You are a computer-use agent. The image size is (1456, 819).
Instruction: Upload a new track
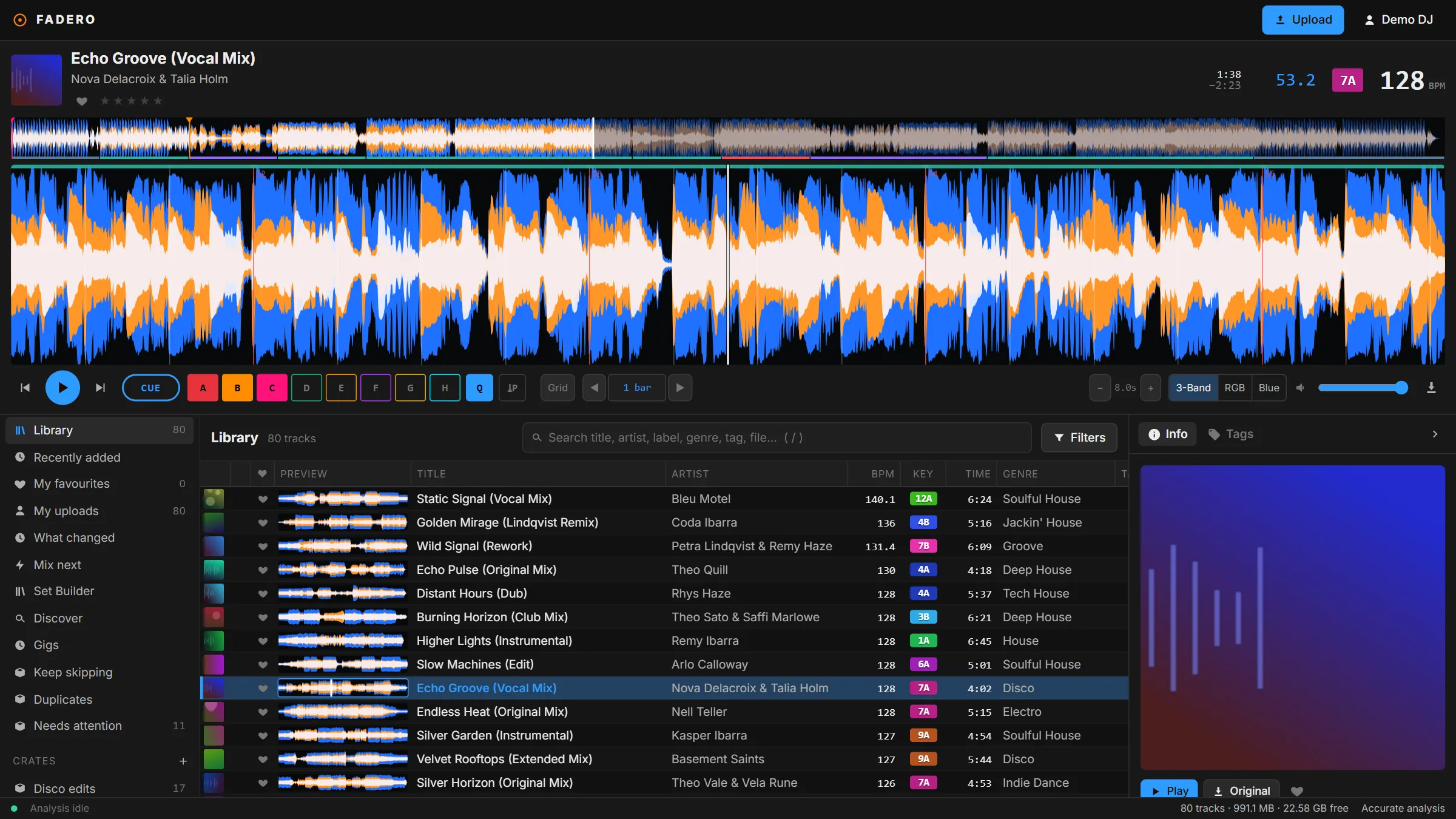tap(1303, 20)
